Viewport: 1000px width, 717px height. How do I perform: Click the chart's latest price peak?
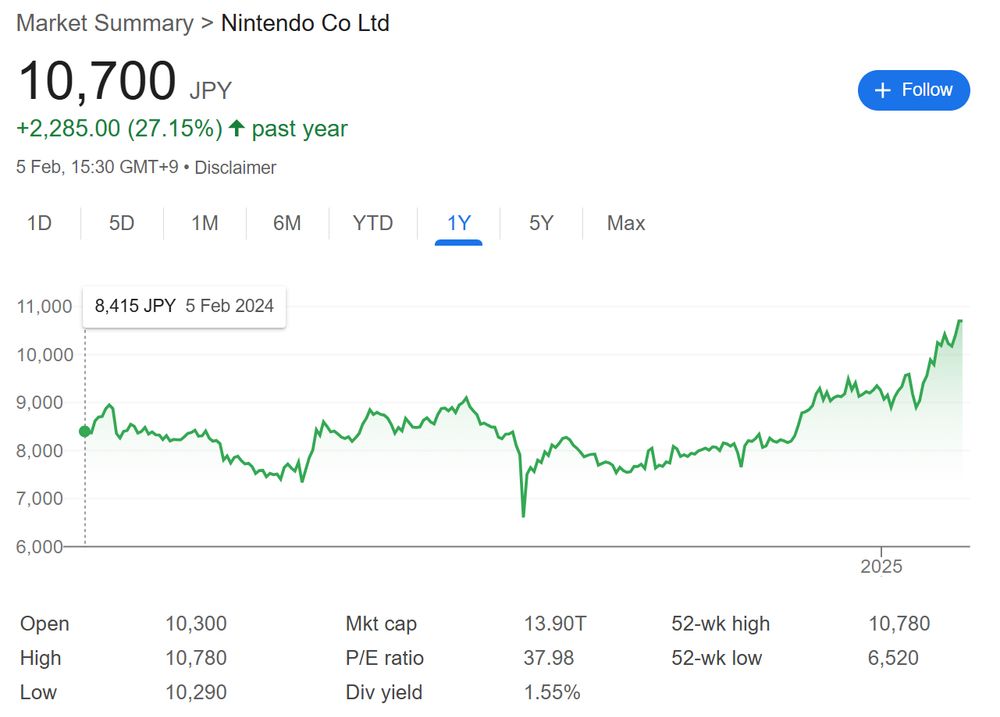pyautogui.click(x=959, y=321)
